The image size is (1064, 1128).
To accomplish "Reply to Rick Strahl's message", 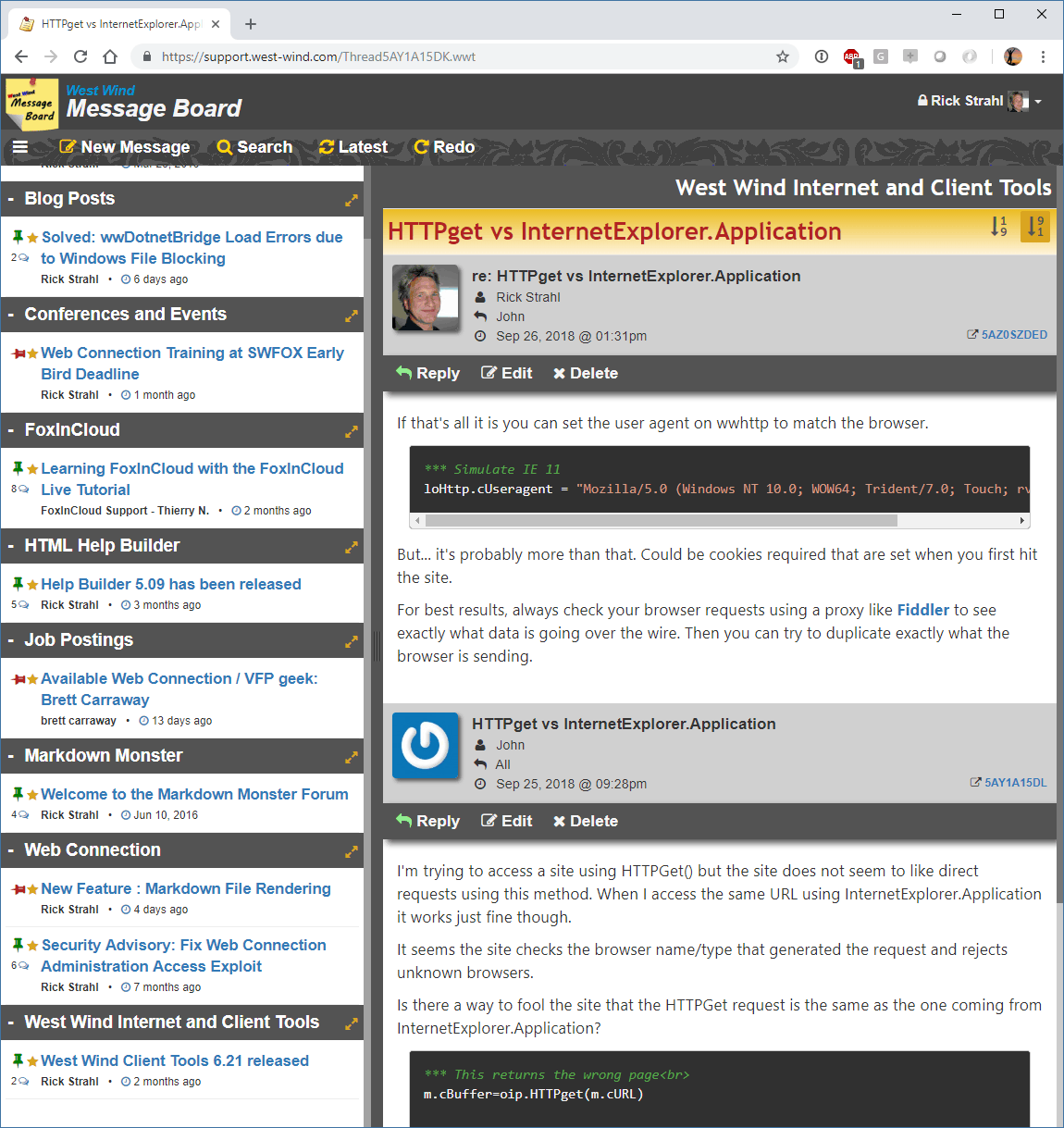I will [x=427, y=373].
